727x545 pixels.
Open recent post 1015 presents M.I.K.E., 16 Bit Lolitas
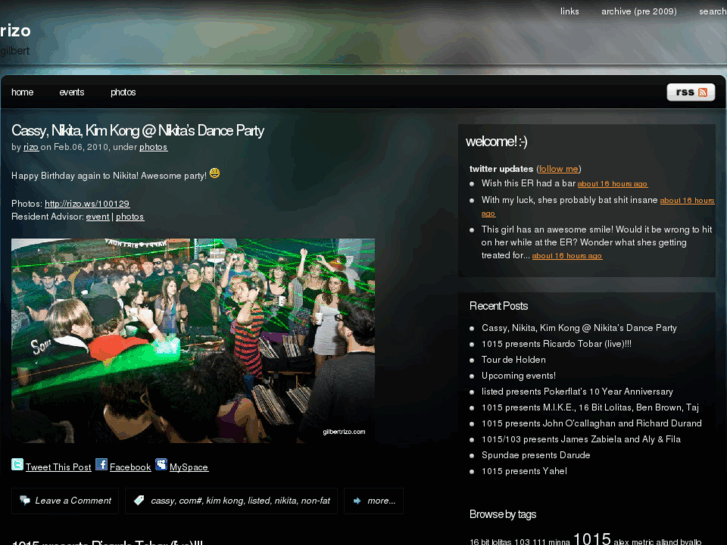click(x=590, y=407)
